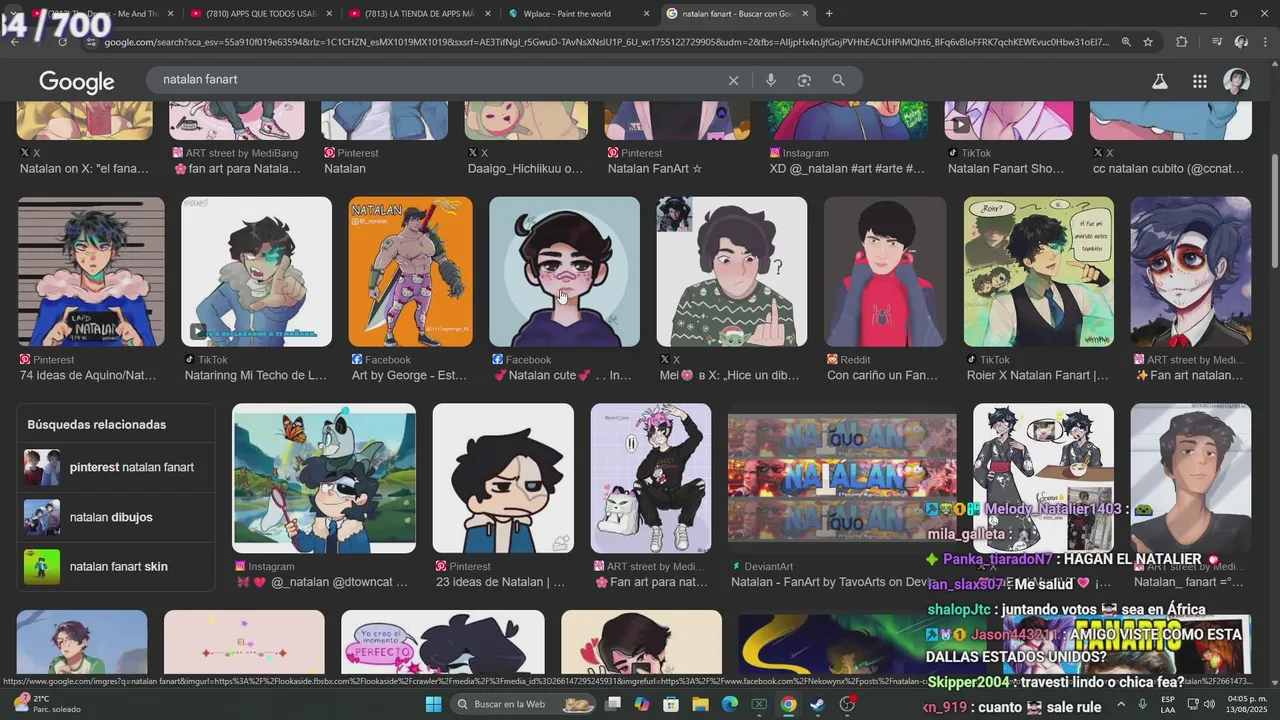Open media controls icon in Chrome toolbar

(x=1216, y=42)
